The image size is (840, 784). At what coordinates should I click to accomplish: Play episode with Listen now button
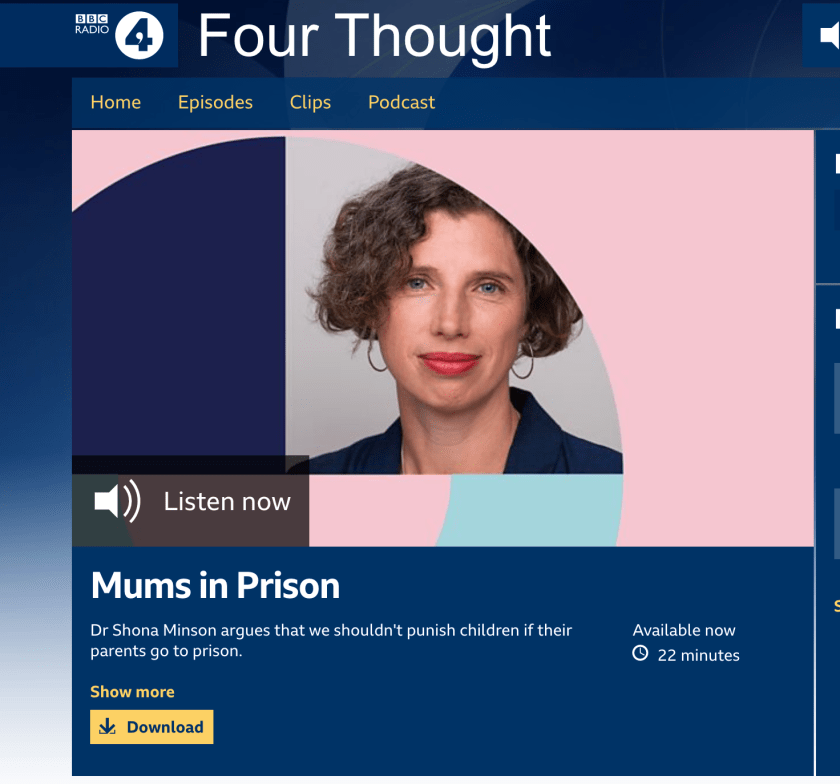click(x=191, y=501)
